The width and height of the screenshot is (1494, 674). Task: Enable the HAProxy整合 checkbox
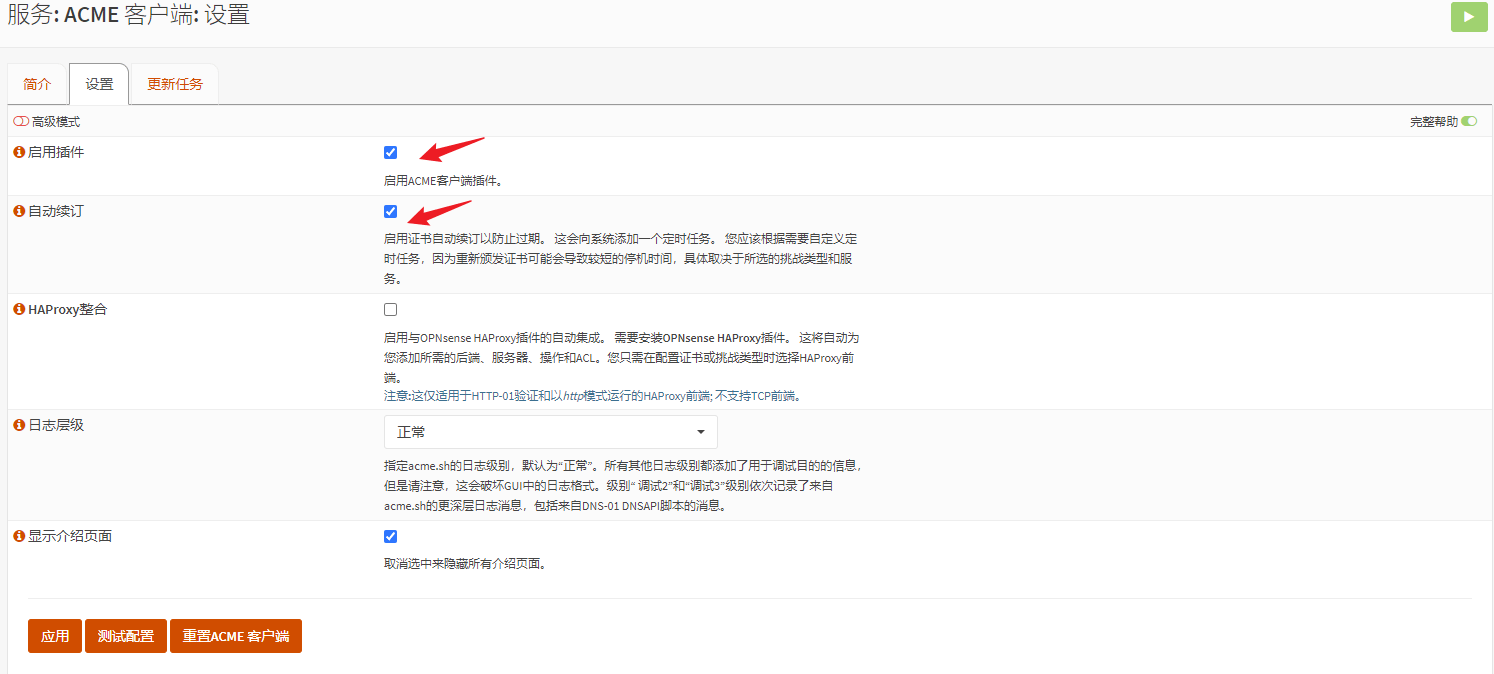(390, 310)
